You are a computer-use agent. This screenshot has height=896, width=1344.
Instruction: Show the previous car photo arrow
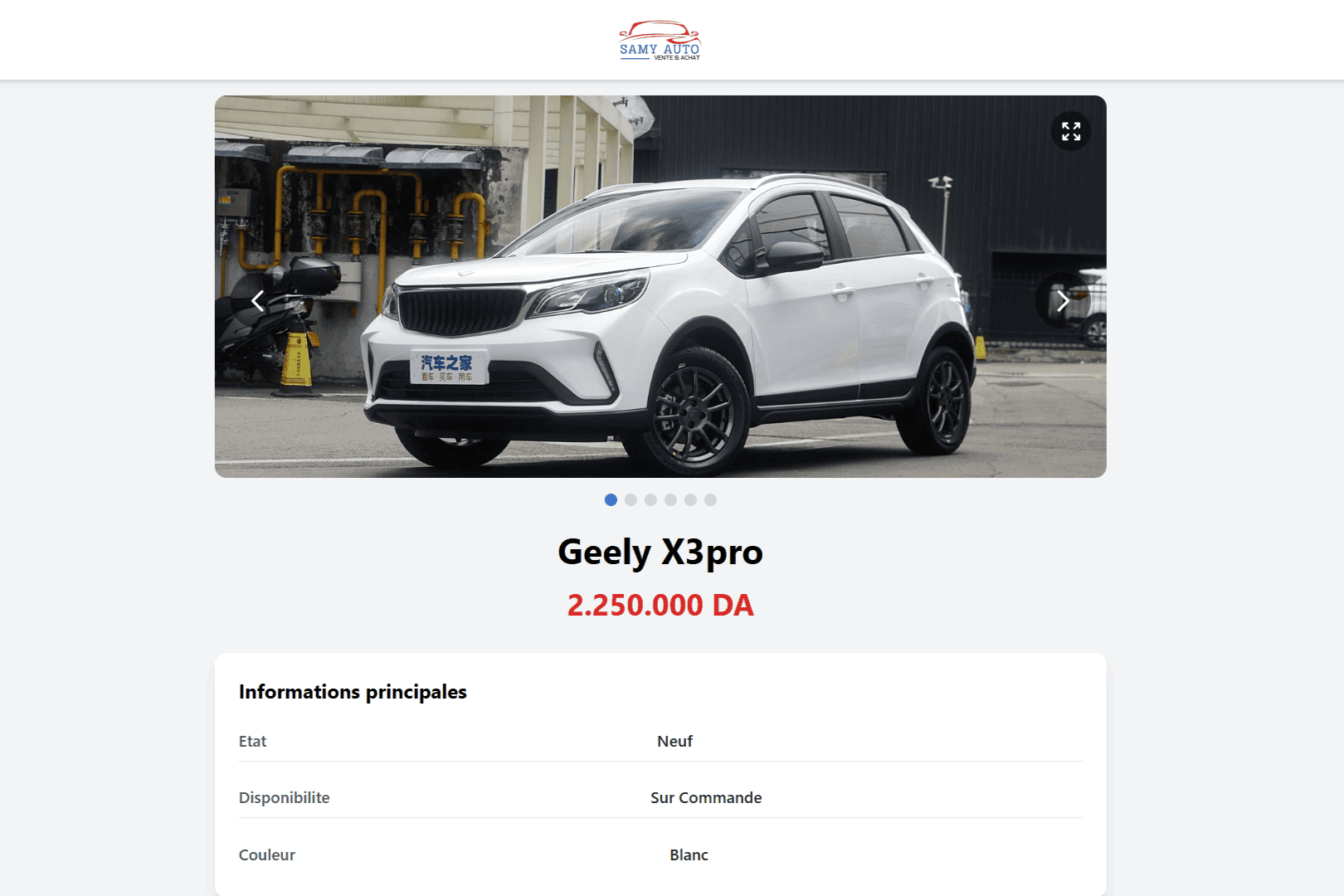(x=258, y=300)
